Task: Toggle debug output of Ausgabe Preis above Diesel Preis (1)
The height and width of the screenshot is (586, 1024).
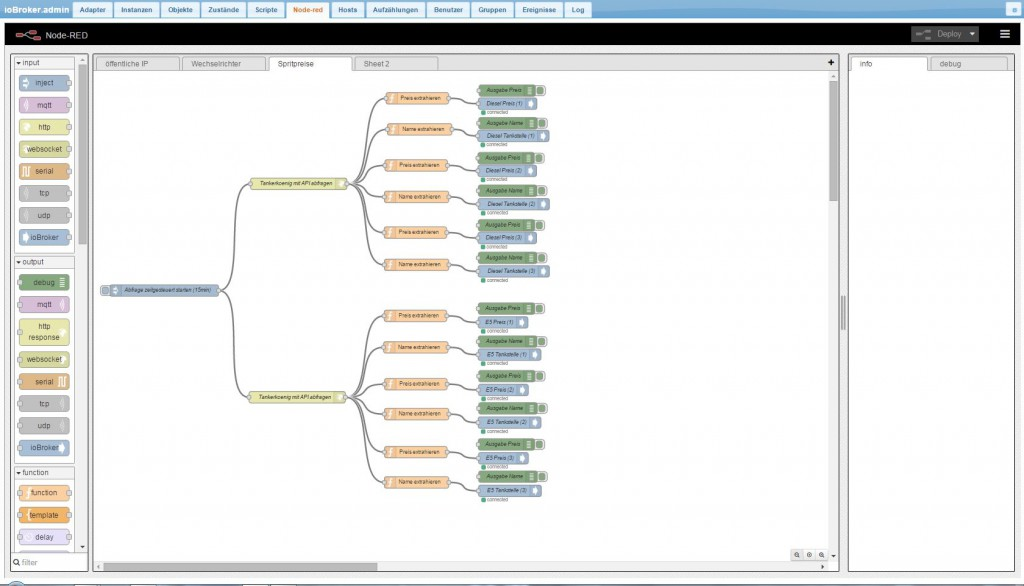Action: [541, 90]
